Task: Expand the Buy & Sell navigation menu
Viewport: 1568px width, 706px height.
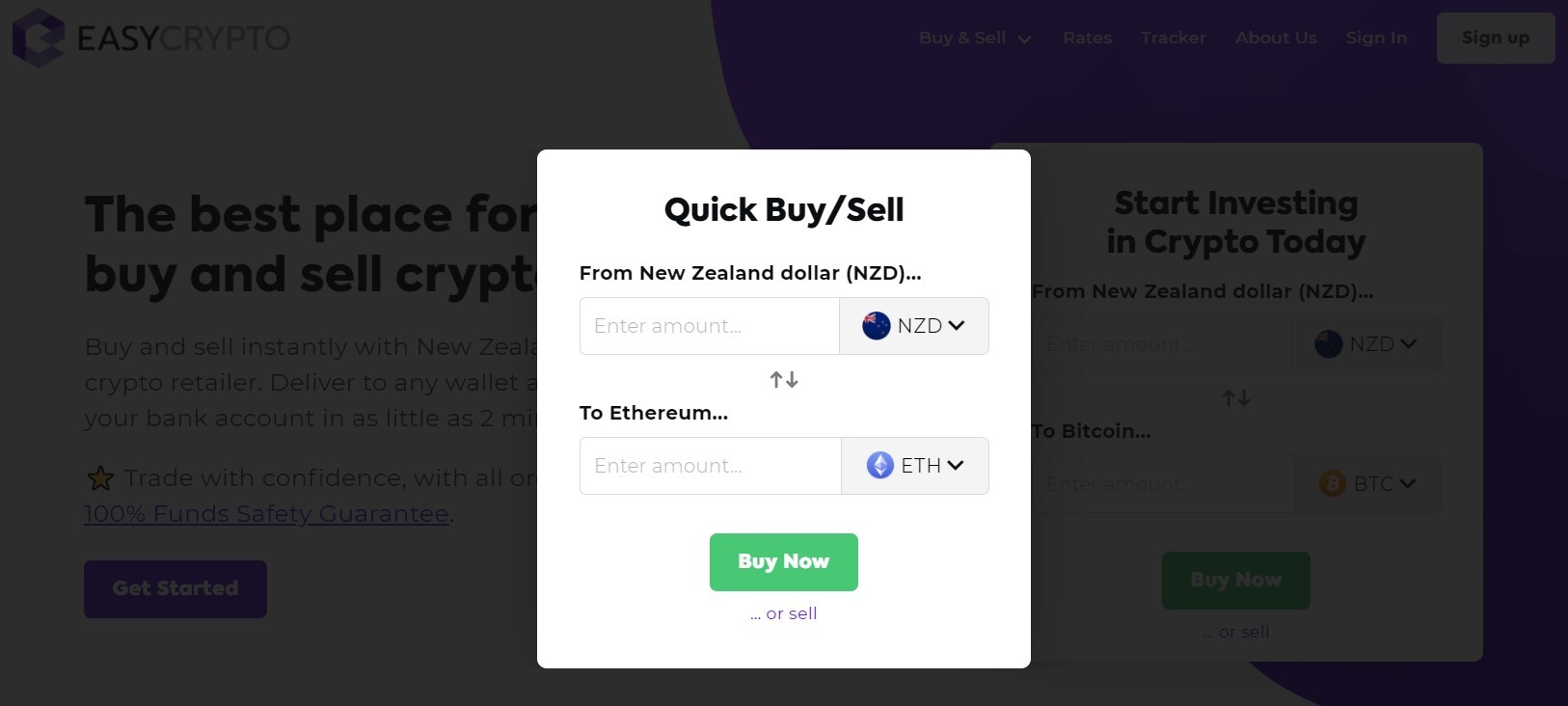Action: coord(974,39)
